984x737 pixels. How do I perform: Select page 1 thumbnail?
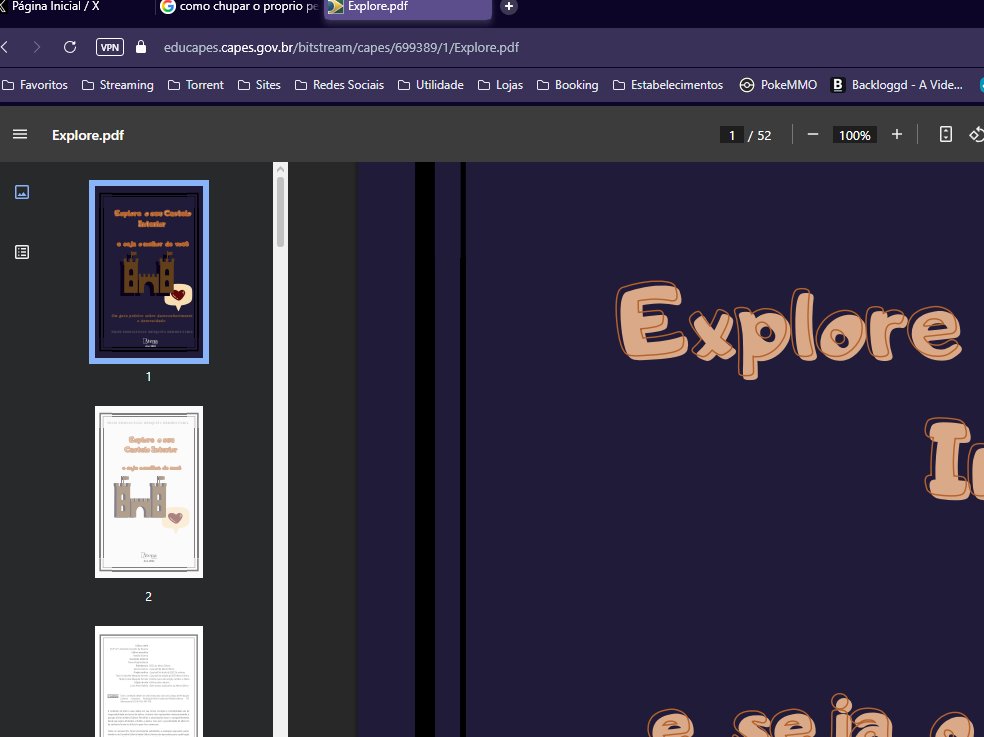149,272
